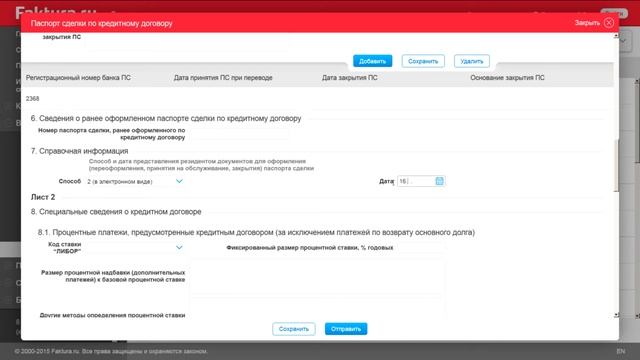Viewport: 640px width, 360px height.
Task: Click the blue Отправить button
Action: [346, 329]
